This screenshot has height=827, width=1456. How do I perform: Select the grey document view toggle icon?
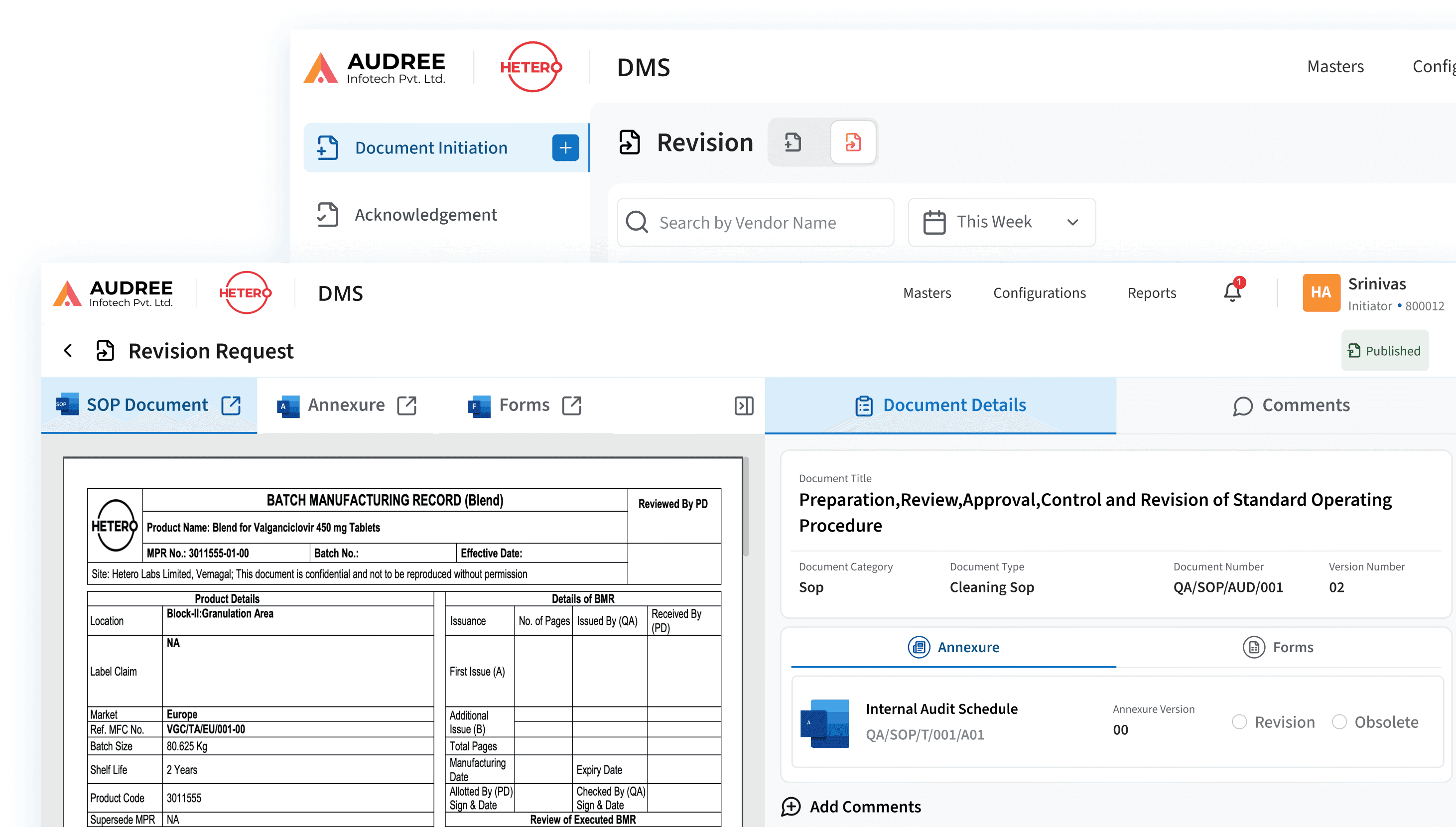793,142
